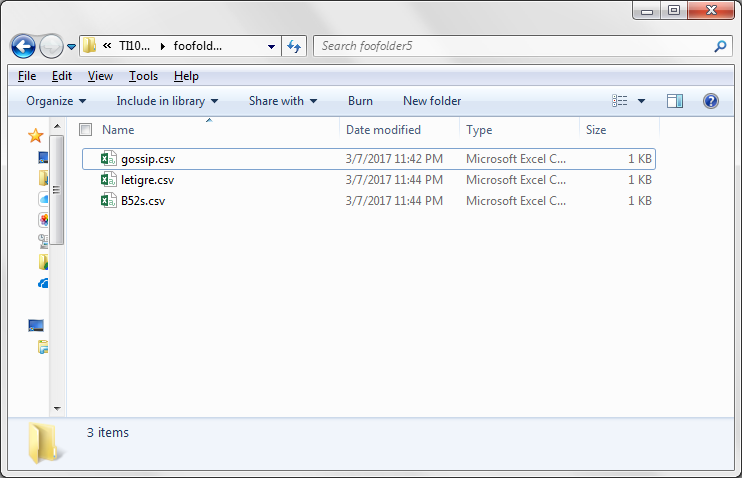Open the File menu
742x478 pixels.
[x=27, y=76]
